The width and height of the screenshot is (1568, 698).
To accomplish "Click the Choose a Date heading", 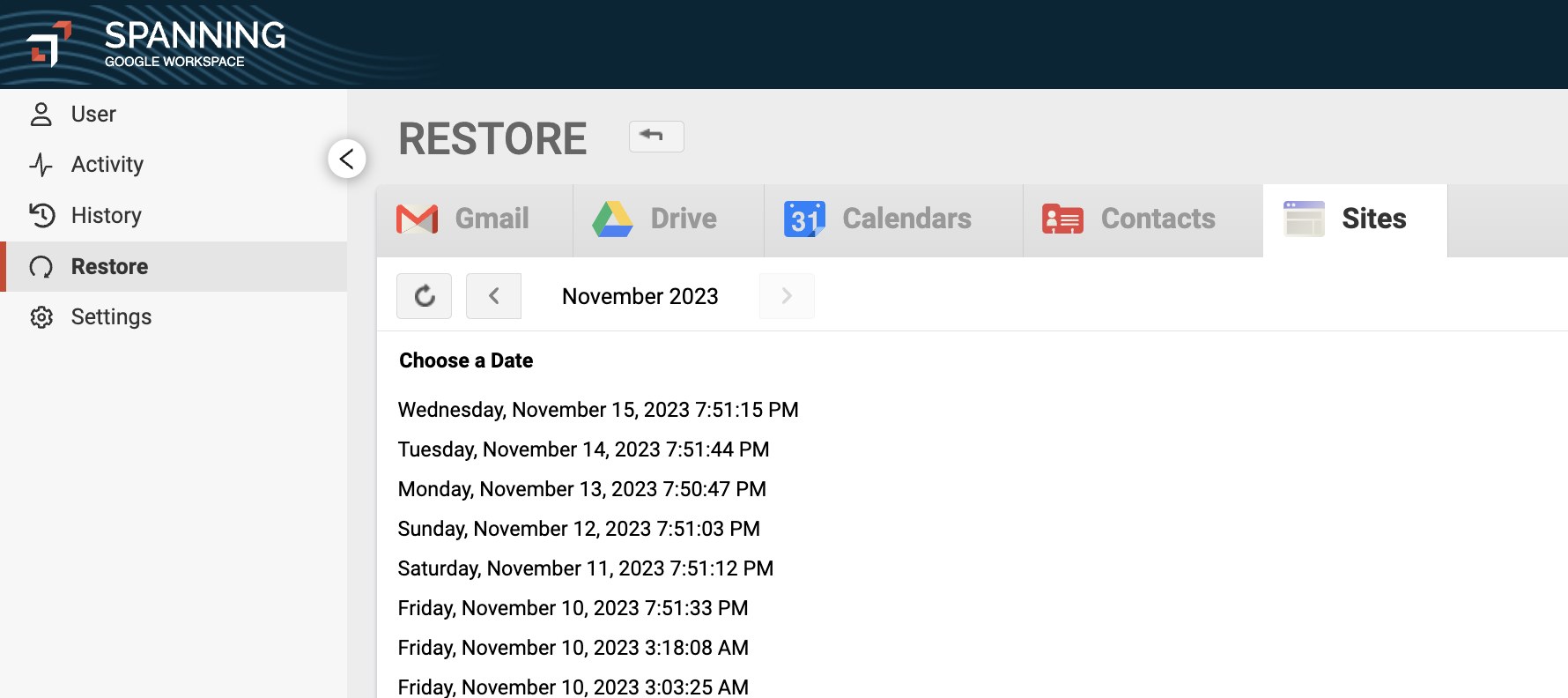I will click(466, 360).
